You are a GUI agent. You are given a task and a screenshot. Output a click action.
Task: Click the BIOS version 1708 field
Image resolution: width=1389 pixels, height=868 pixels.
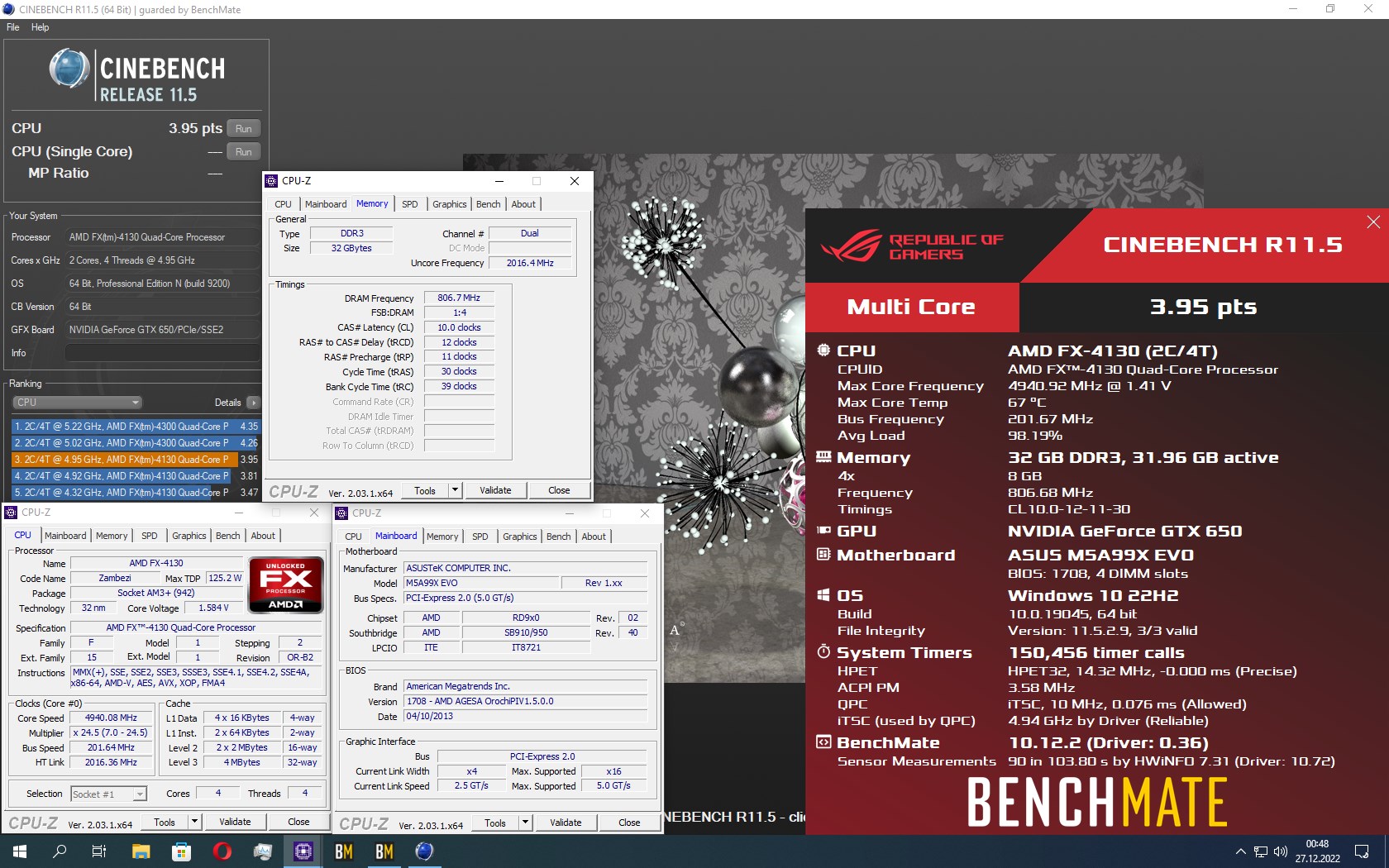[x=525, y=701]
